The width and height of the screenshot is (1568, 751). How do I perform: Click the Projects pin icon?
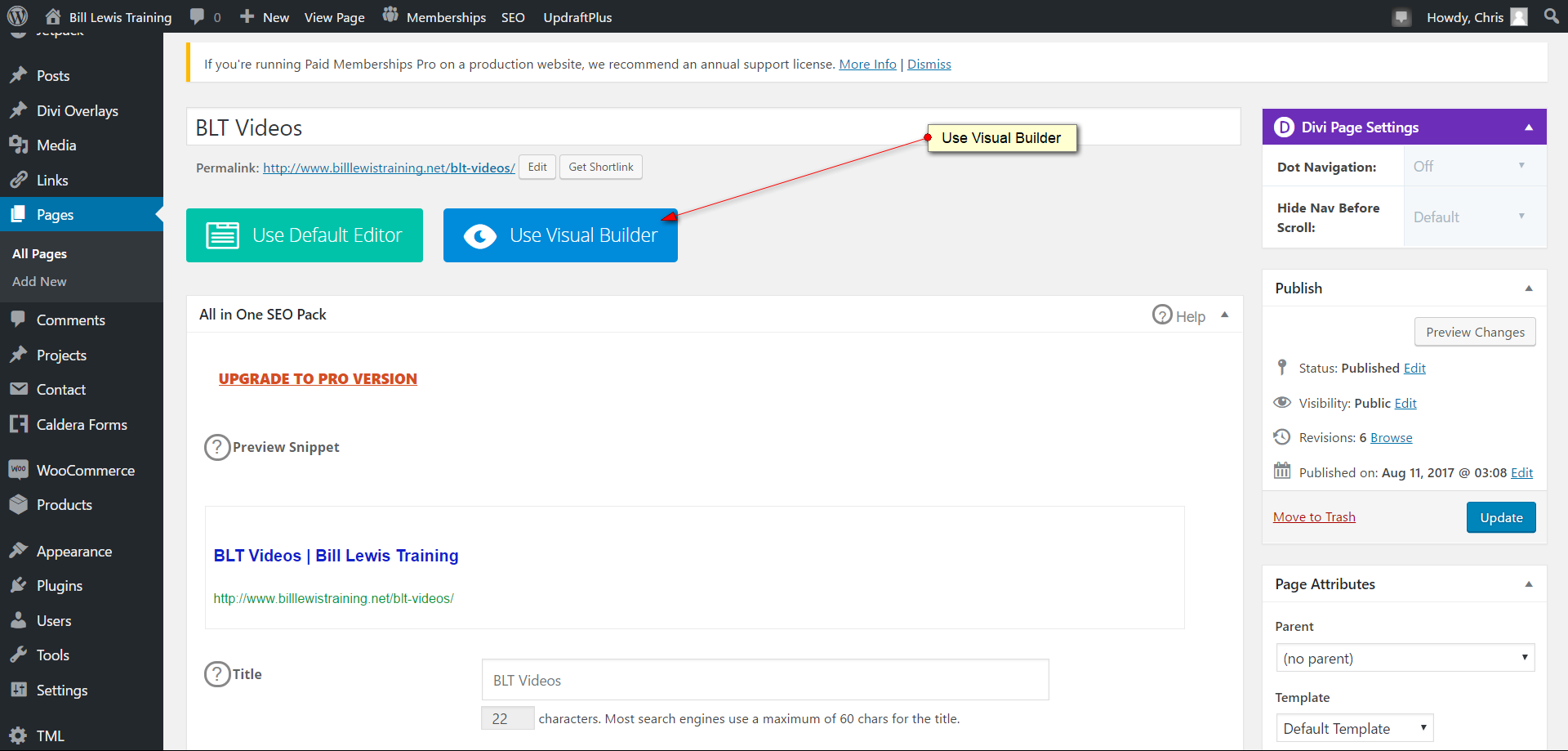click(x=19, y=355)
